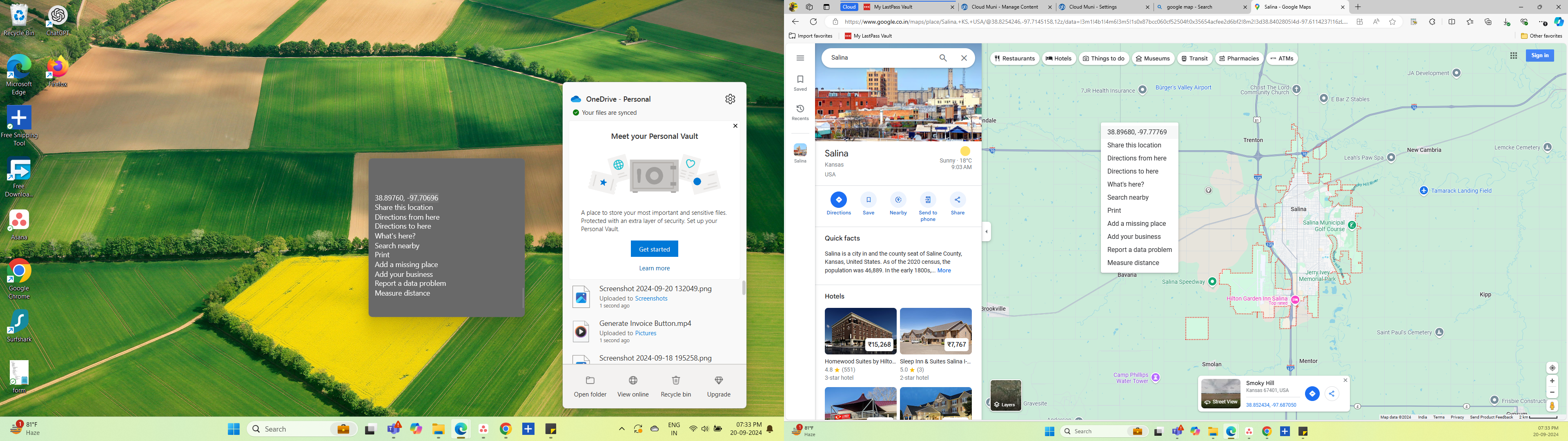Open the Google Maps hamburger menu
The height and width of the screenshot is (441, 1568).
pyautogui.click(x=800, y=58)
